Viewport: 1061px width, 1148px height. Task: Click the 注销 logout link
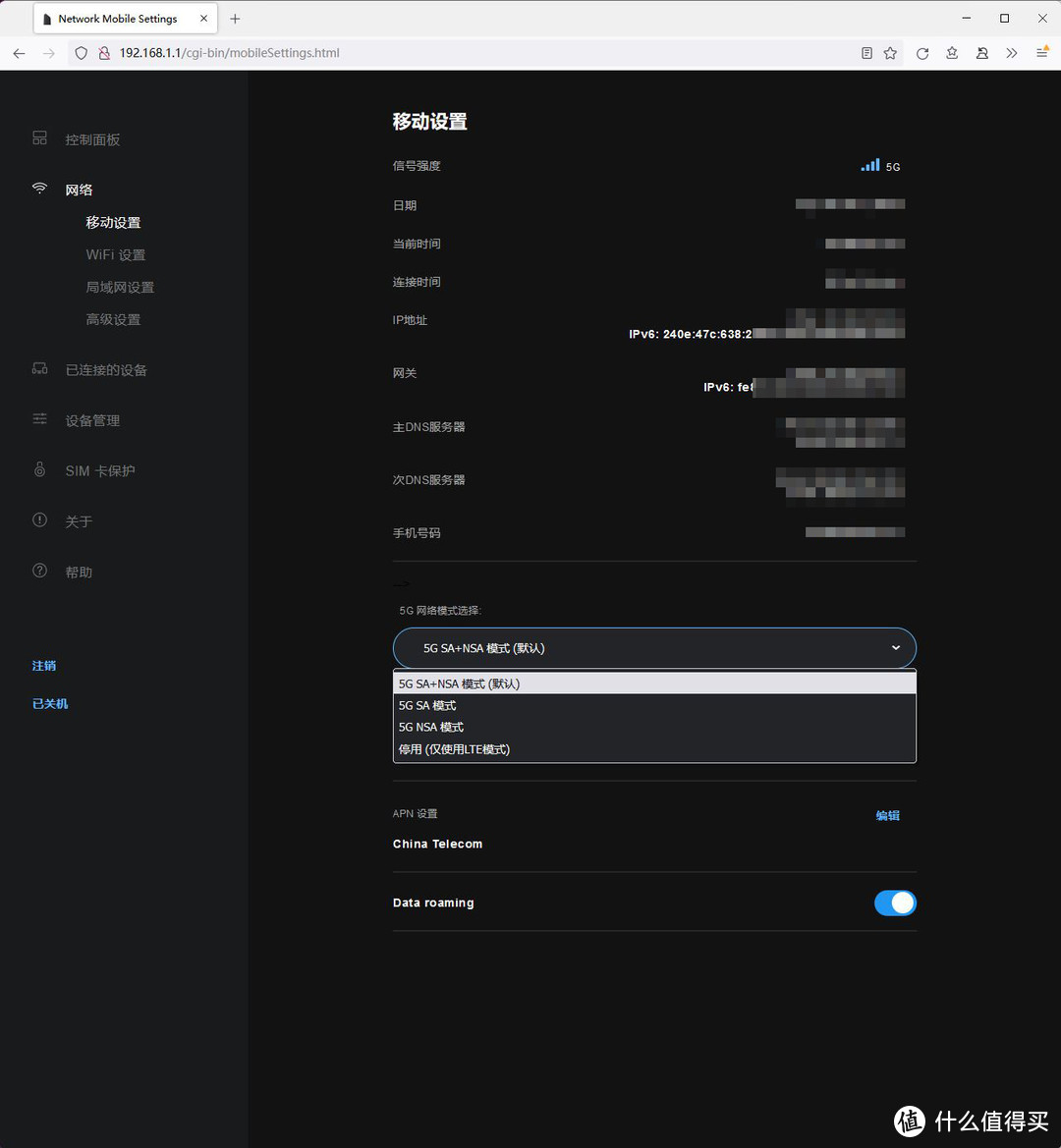pyautogui.click(x=44, y=666)
